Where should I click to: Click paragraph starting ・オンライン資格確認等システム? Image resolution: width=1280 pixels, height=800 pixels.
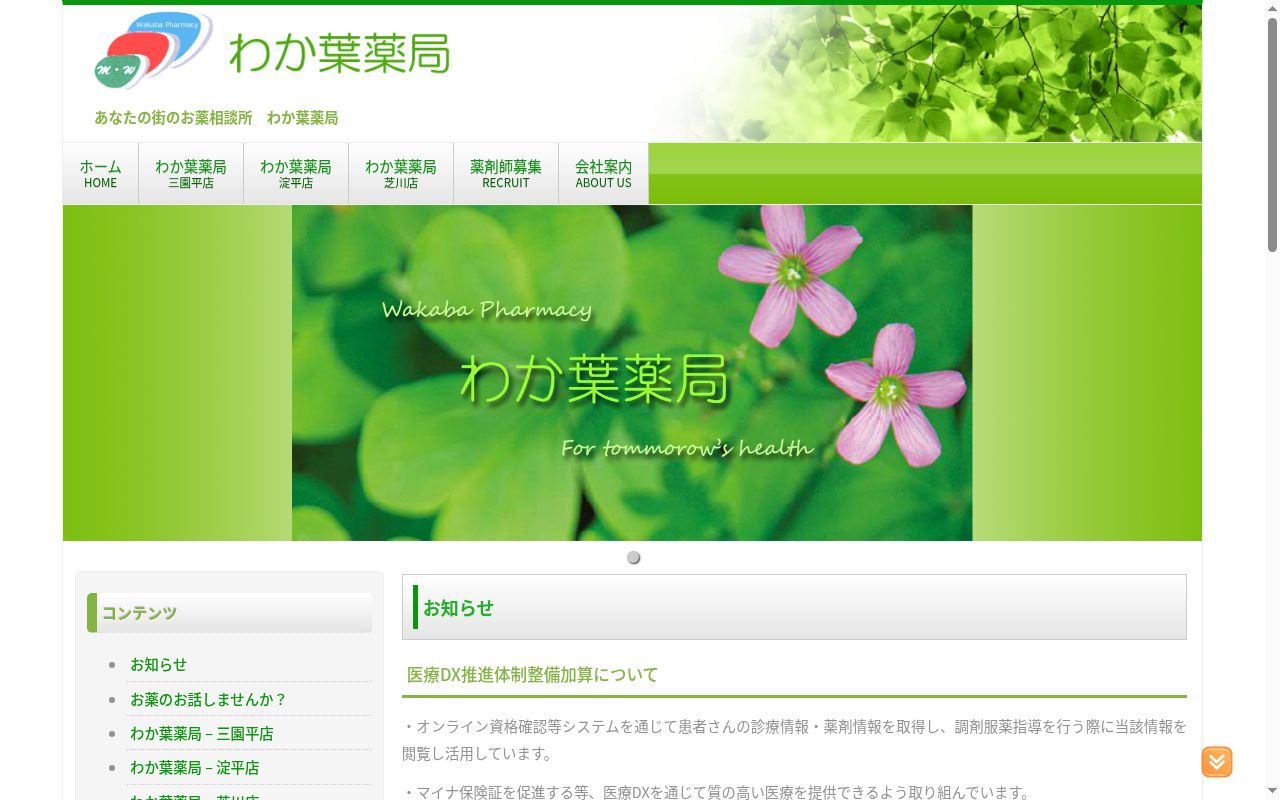(x=794, y=739)
